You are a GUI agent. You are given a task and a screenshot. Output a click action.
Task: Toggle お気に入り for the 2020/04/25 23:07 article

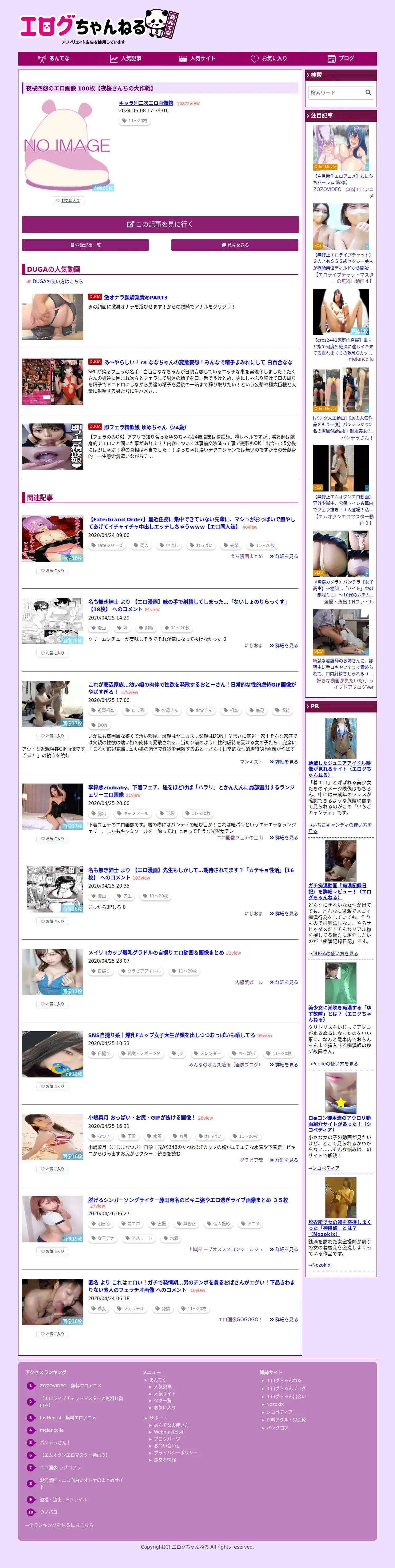pyautogui.click(x=52, y=1004)
